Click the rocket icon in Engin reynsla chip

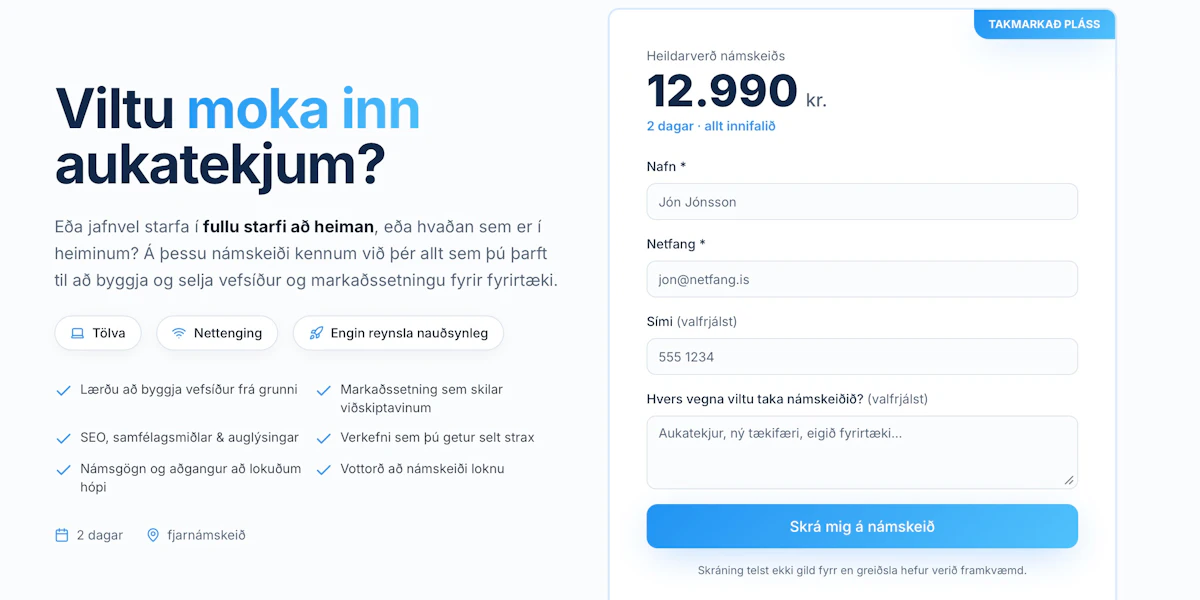point(316,333)
